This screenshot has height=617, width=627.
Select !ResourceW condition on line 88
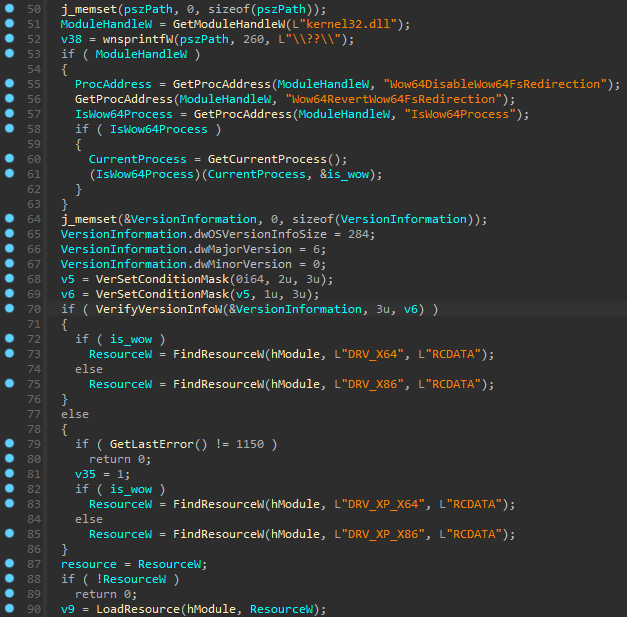click(131, 579)
